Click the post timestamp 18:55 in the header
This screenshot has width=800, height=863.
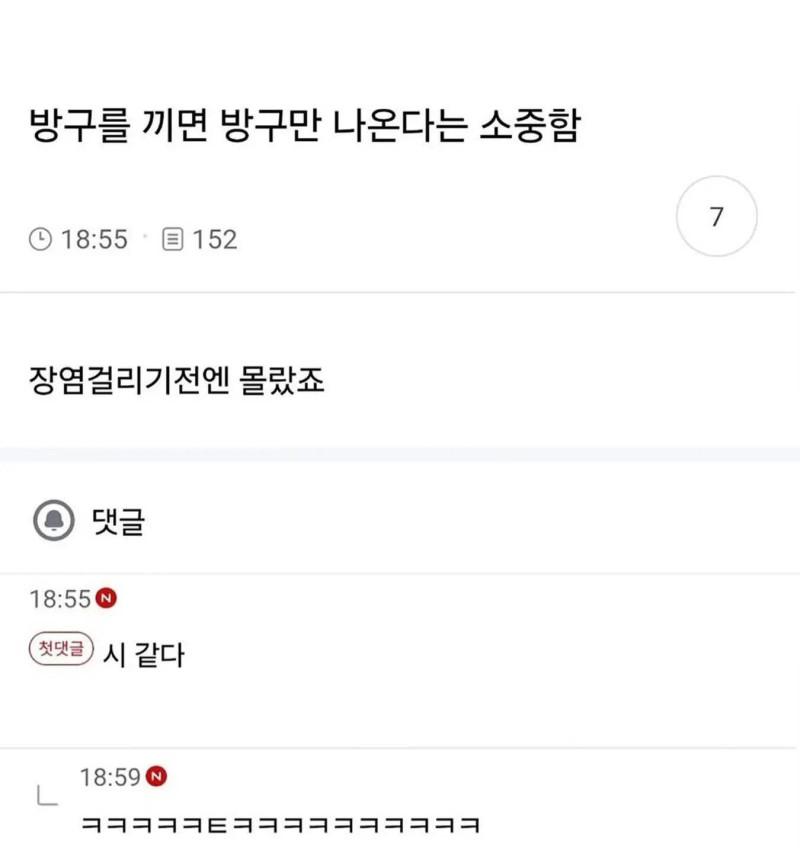click(x=94, y=240)
